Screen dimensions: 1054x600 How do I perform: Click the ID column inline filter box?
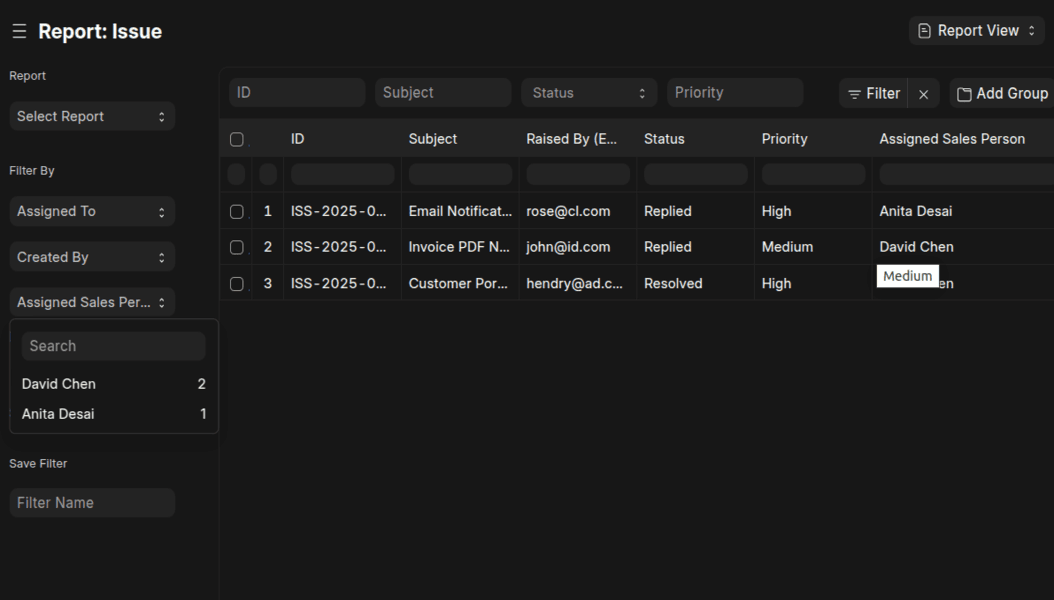pos(343,175)
